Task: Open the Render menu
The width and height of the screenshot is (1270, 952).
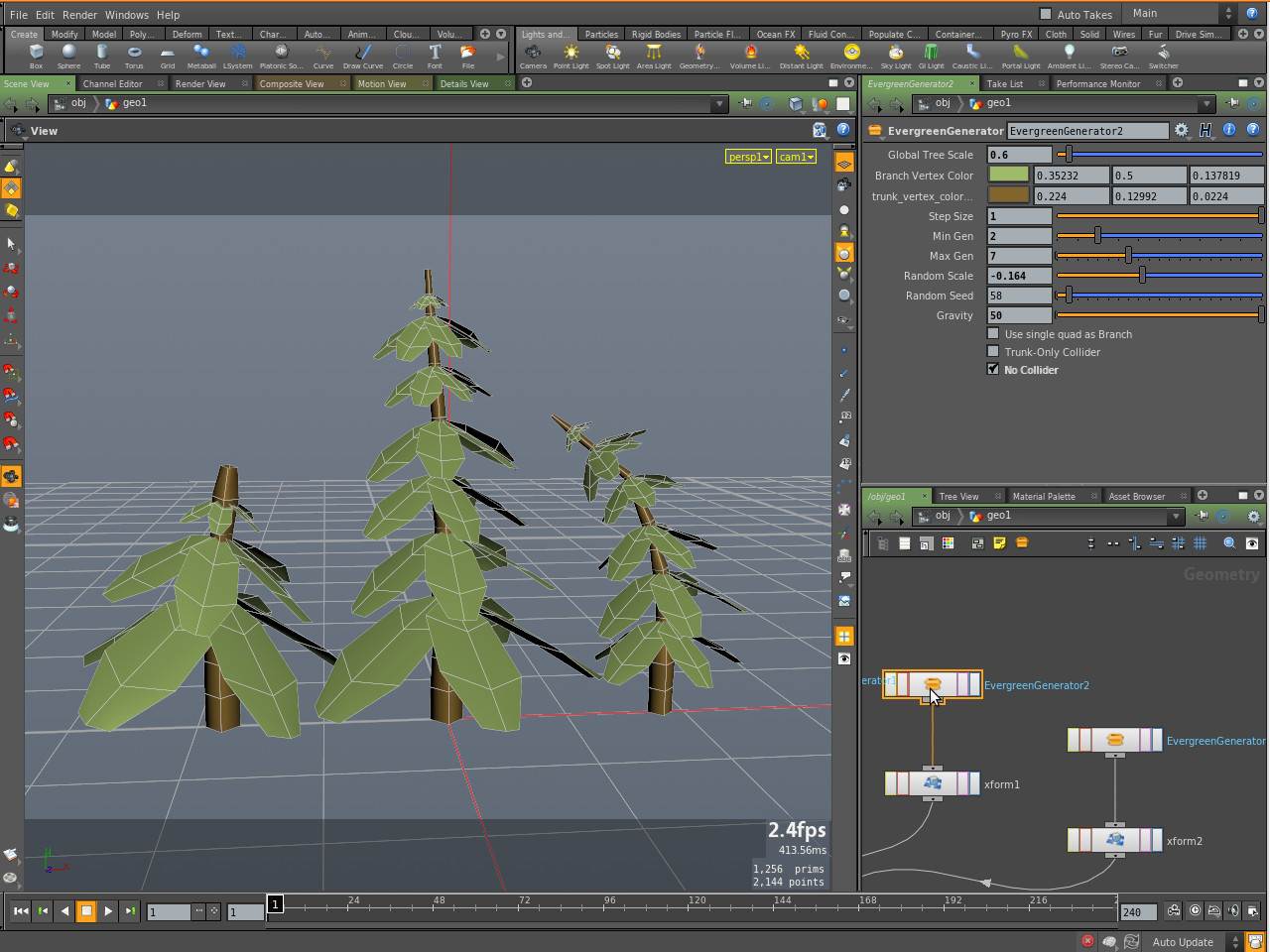Action: tap(79, 15)
